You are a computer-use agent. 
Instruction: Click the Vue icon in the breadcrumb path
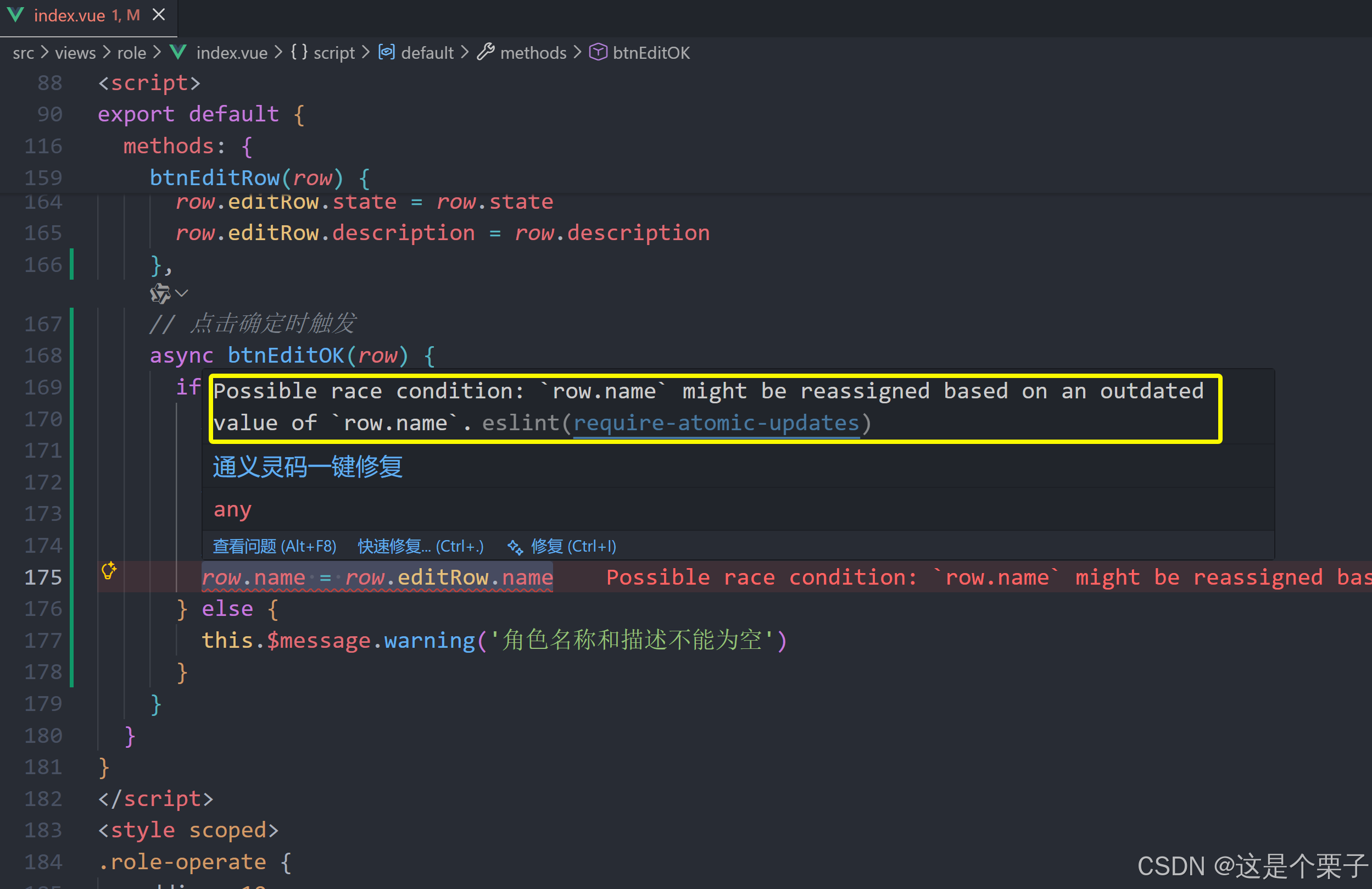click(x=179, y=52)
